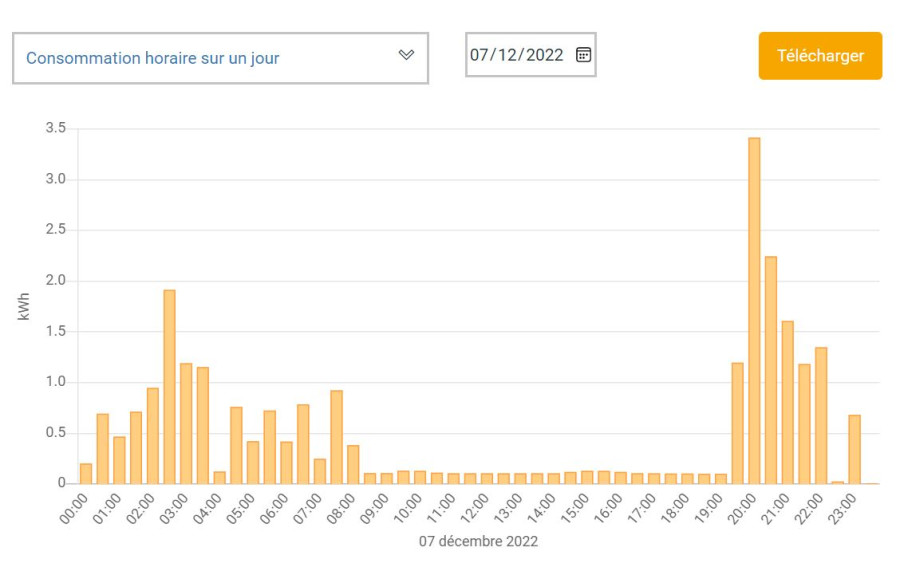Click the 23:00 consumption bar
This screenshot has height=571, width=900.
tap(854, 450)
